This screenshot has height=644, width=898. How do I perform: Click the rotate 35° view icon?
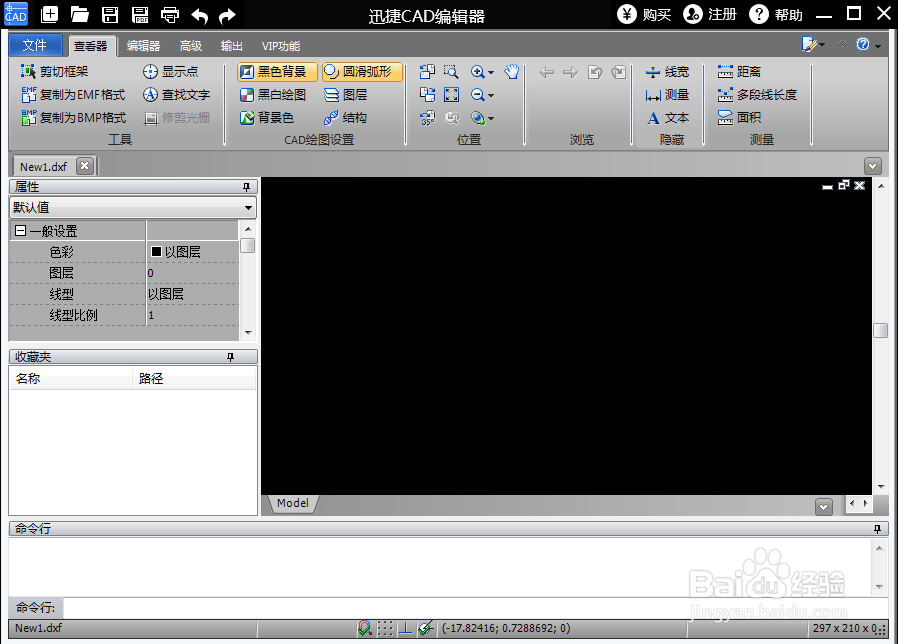427,117
